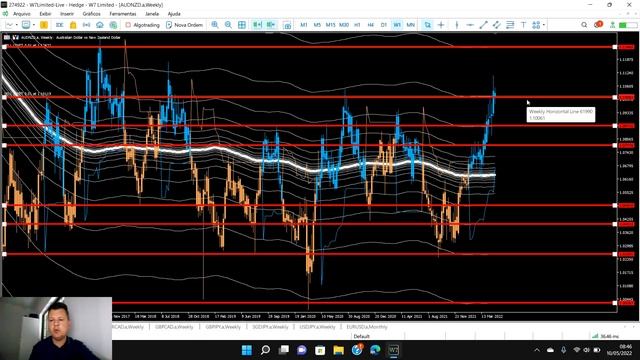640x360 pixels.
Task: Expand the shapes objects dropdown arrow
Action: coord(544,25)
